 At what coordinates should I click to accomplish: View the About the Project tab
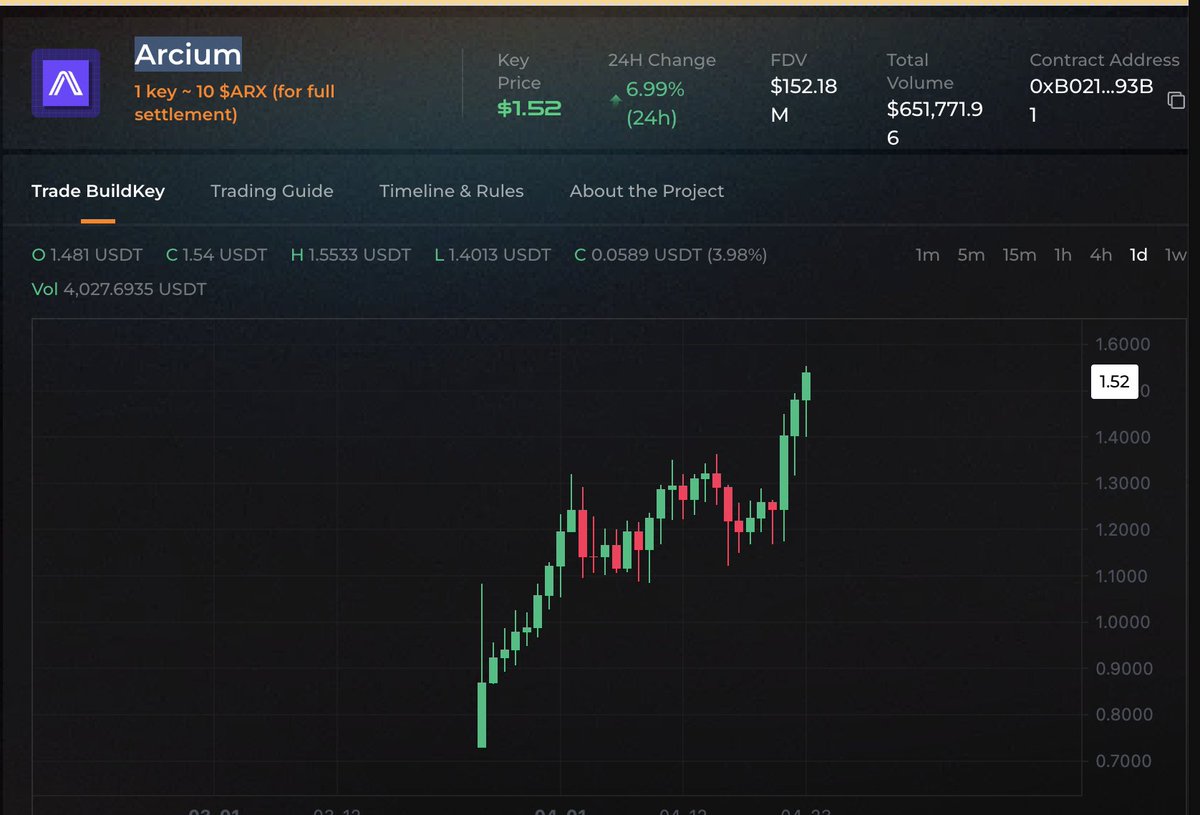(647, 191)
